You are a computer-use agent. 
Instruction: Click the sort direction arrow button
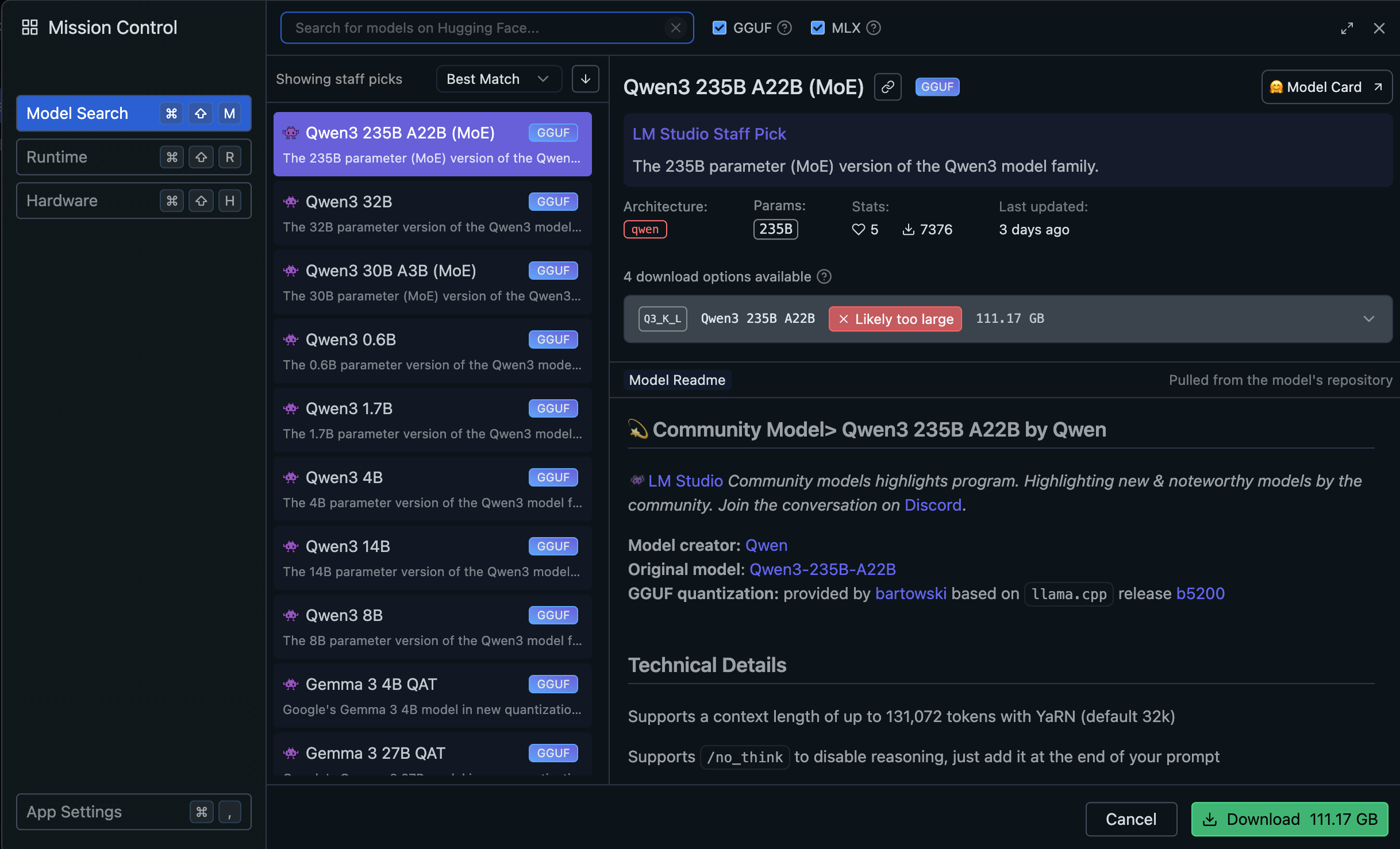585,79
